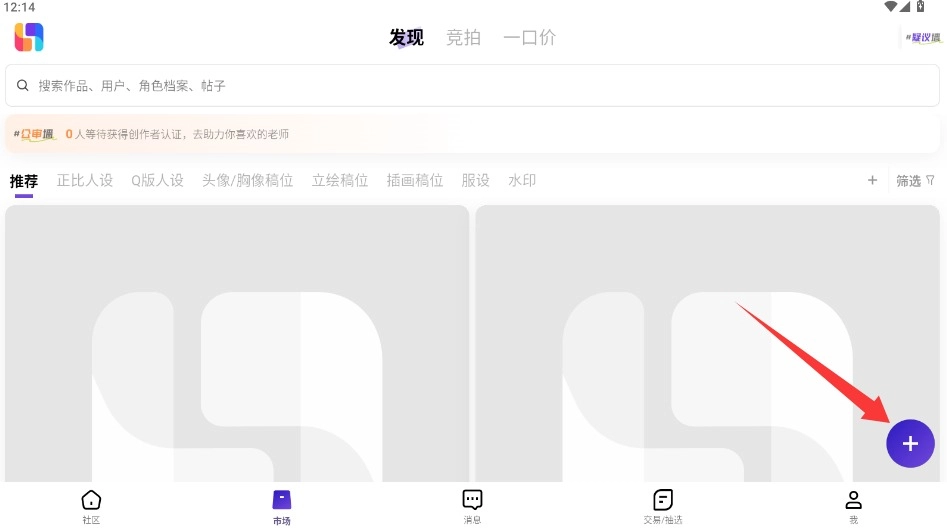Screen dimensions: 947x530
Task: Open the 社区 community home tab
Action: click(x=91, y=506)
